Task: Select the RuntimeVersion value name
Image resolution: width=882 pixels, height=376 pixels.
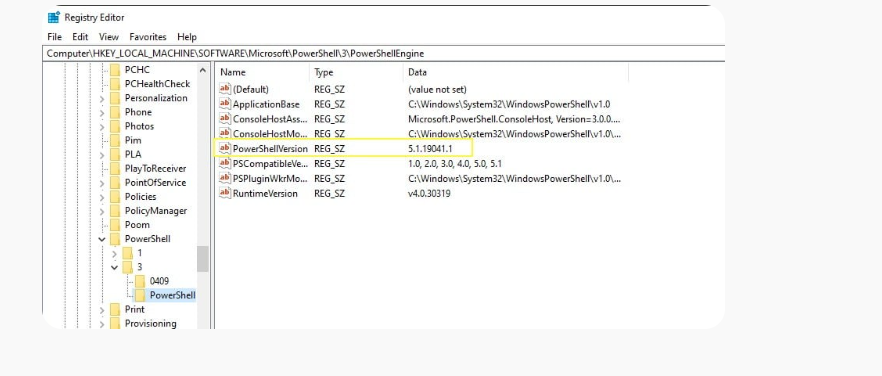Action: pos(266,193)
